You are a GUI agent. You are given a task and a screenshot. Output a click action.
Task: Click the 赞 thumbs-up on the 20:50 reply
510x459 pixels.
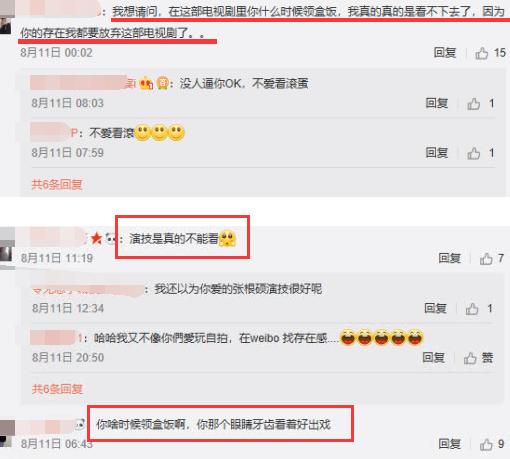coord(470,358)
